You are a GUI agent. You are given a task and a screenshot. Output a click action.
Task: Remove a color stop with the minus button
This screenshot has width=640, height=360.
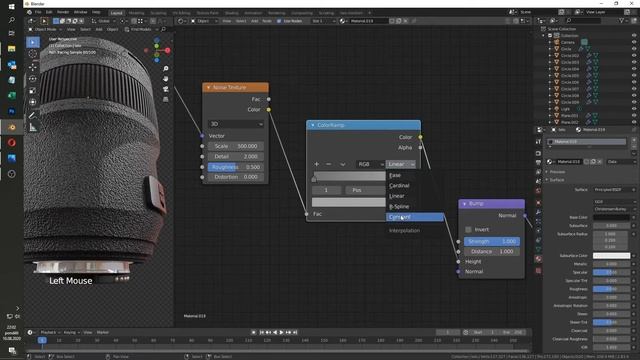click(329, 164)
